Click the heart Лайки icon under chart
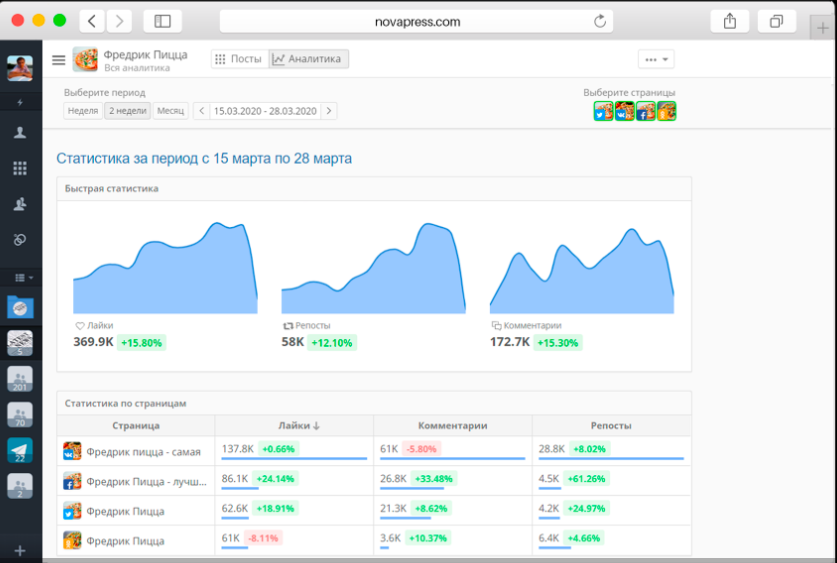 [80, 326]
